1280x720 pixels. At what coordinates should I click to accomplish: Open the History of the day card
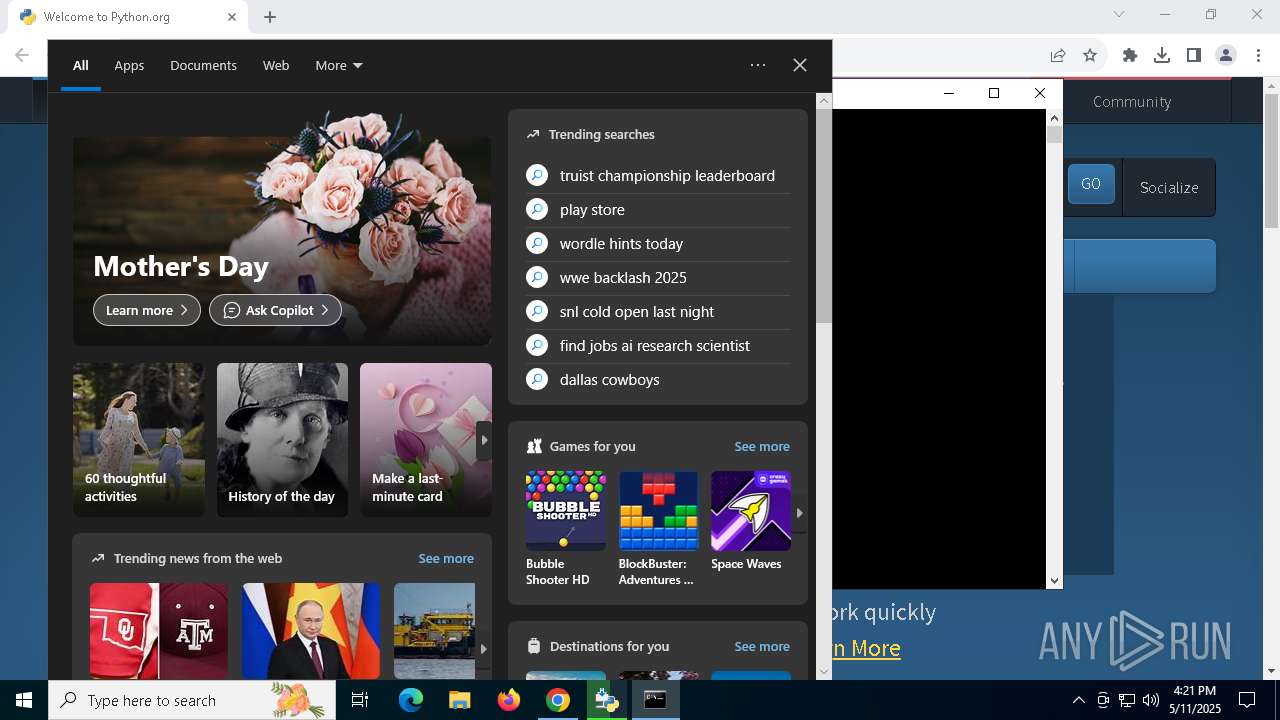click(282, 440)
